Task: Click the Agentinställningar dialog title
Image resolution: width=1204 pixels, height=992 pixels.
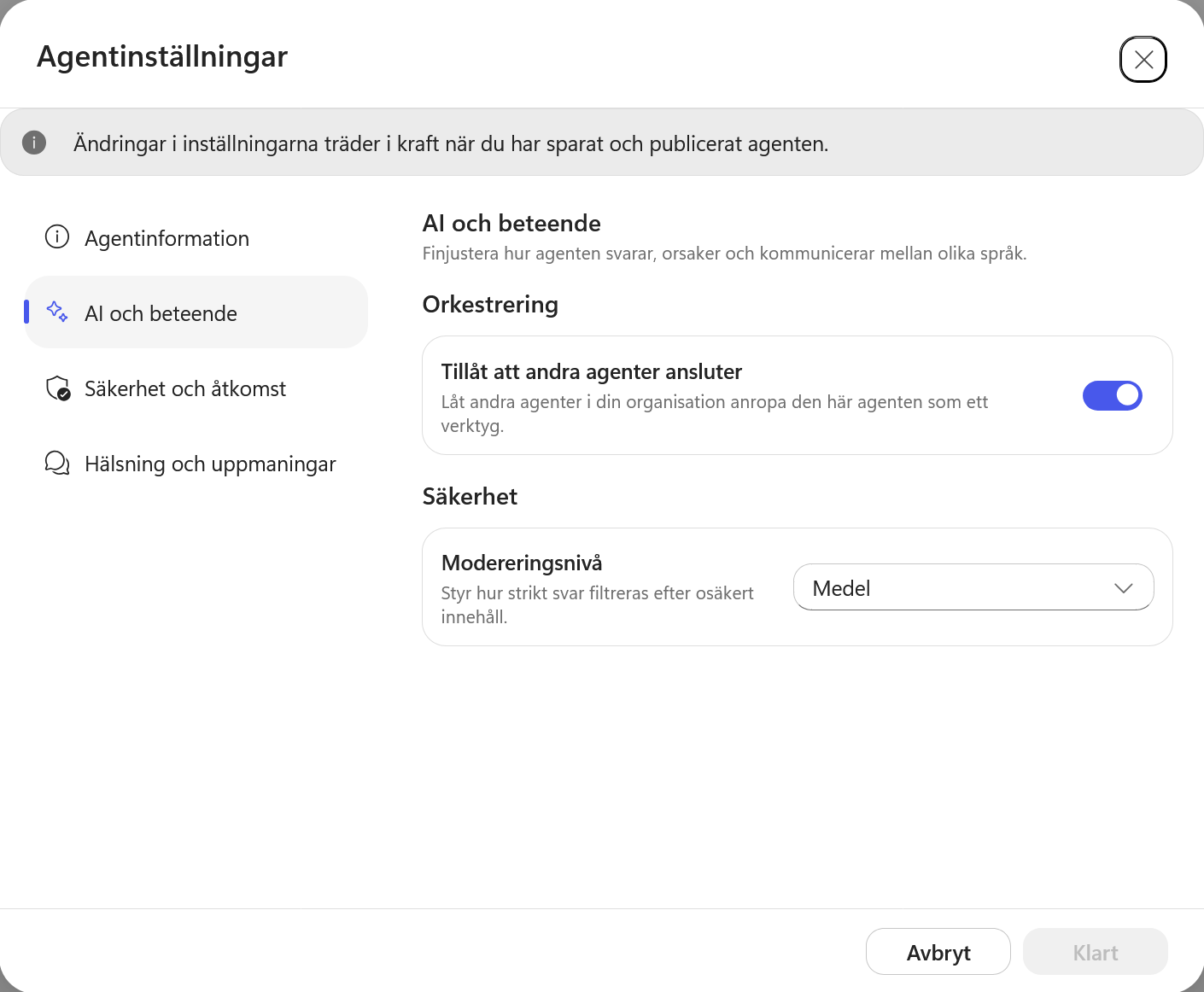Action: (162, 56)
